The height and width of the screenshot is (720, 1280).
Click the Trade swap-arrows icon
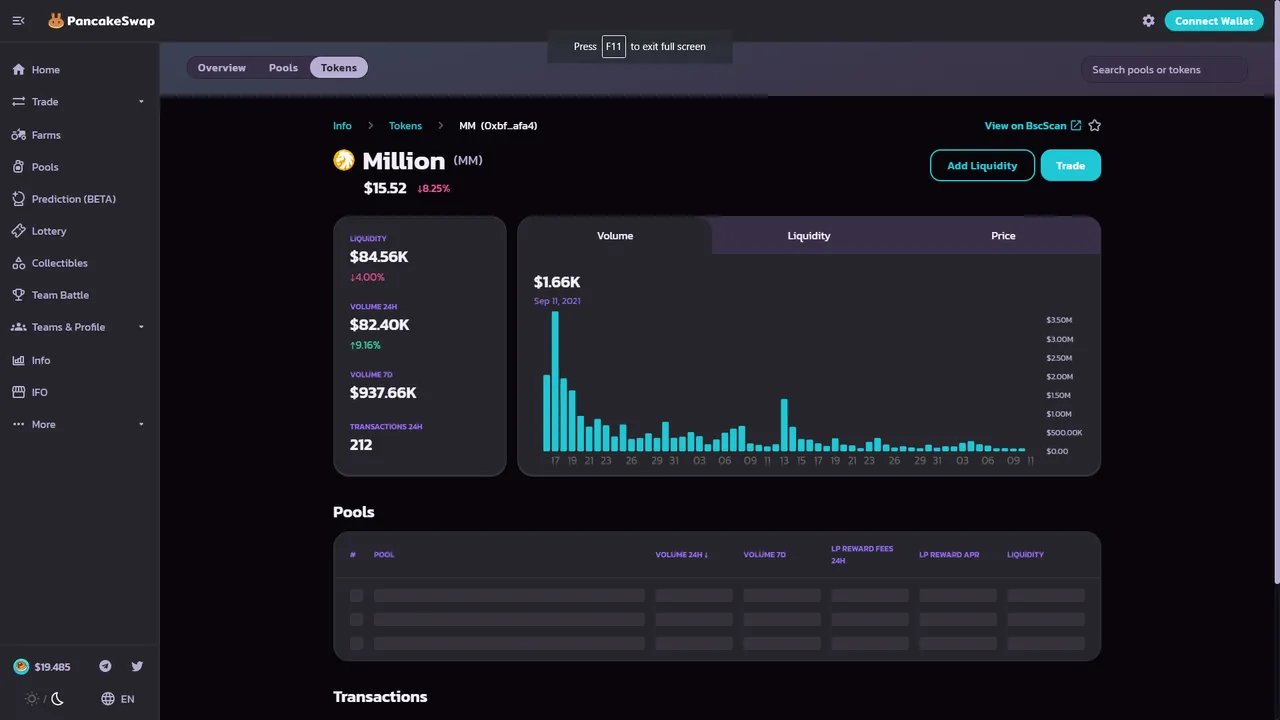pos(18,102)
